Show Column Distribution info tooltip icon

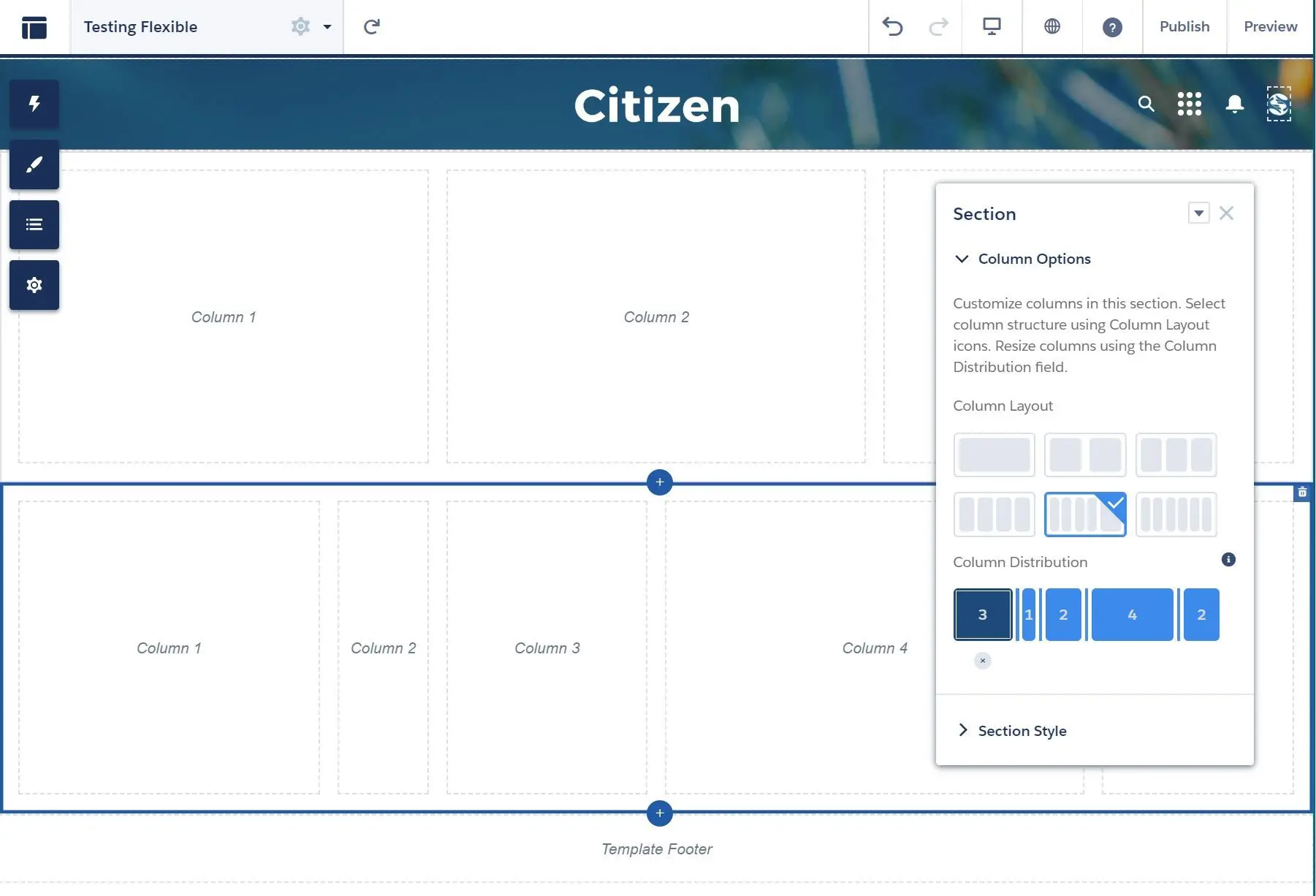1228,560
